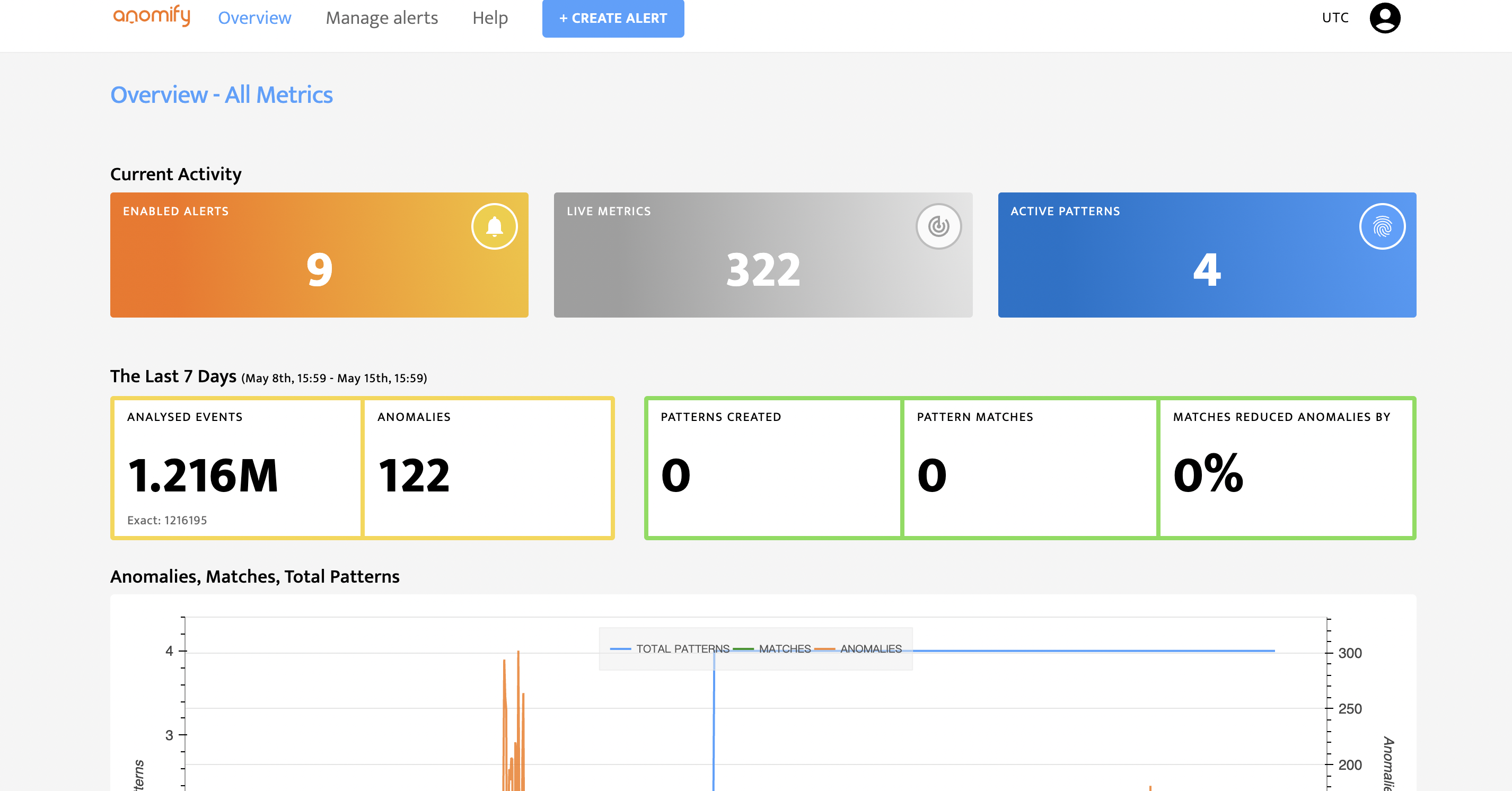Open the Enabled Alerts card showing 9

pos(319,254)
